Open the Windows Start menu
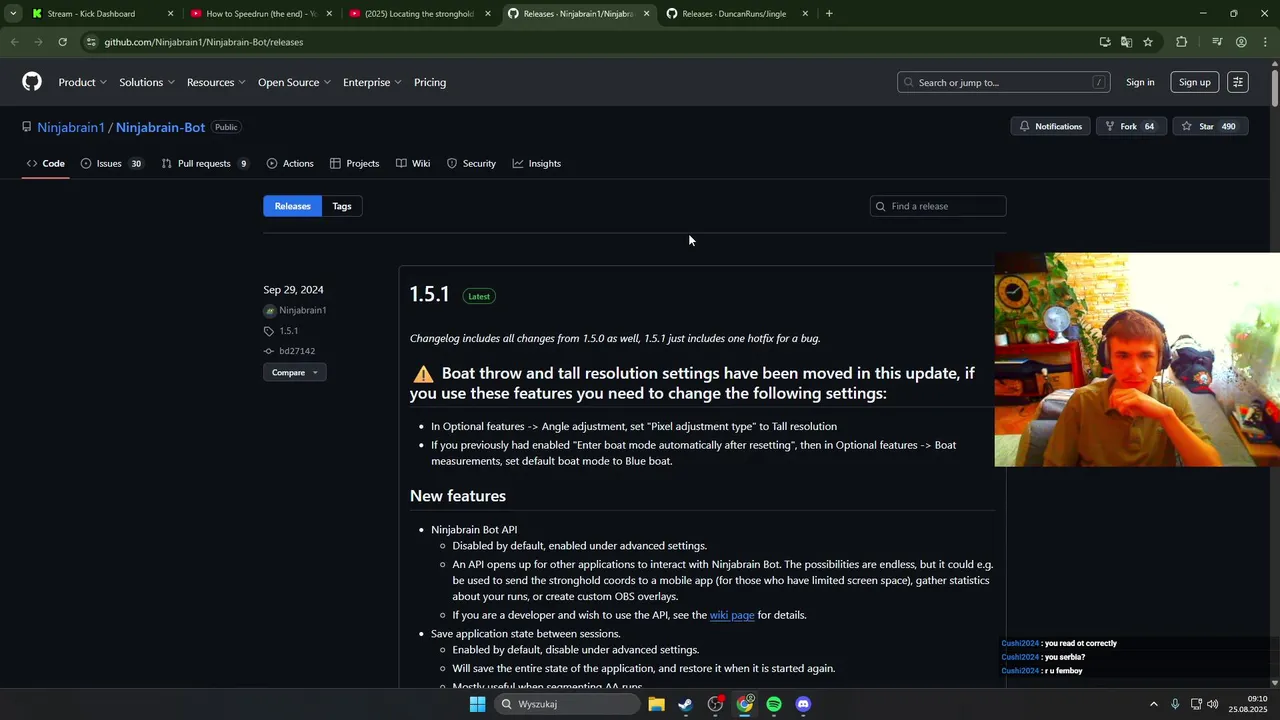This screenshot has height=720, width=1280. pos(477,704)
